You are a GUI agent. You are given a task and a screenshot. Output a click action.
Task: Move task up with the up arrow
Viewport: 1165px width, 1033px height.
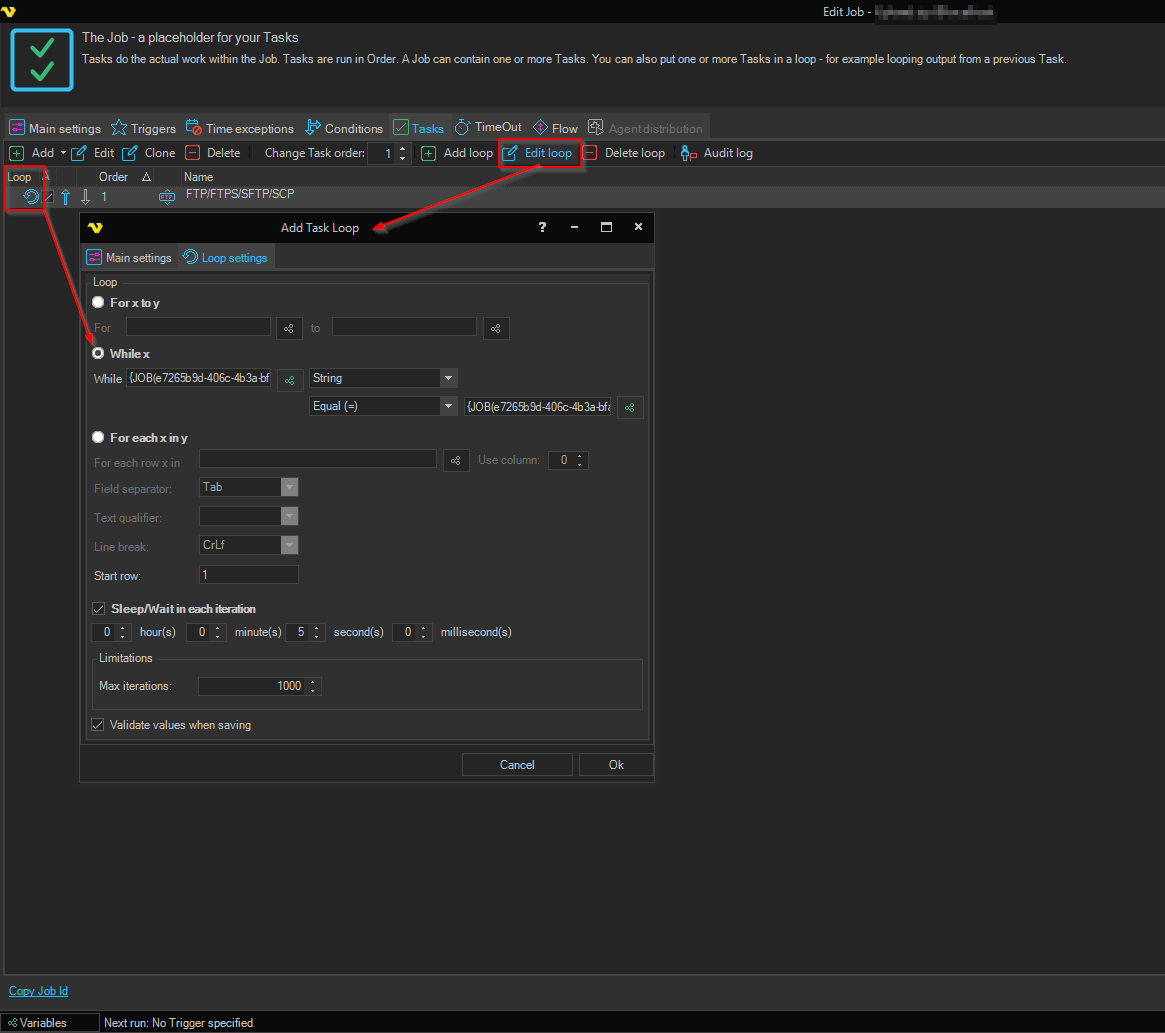coord(65,197)
